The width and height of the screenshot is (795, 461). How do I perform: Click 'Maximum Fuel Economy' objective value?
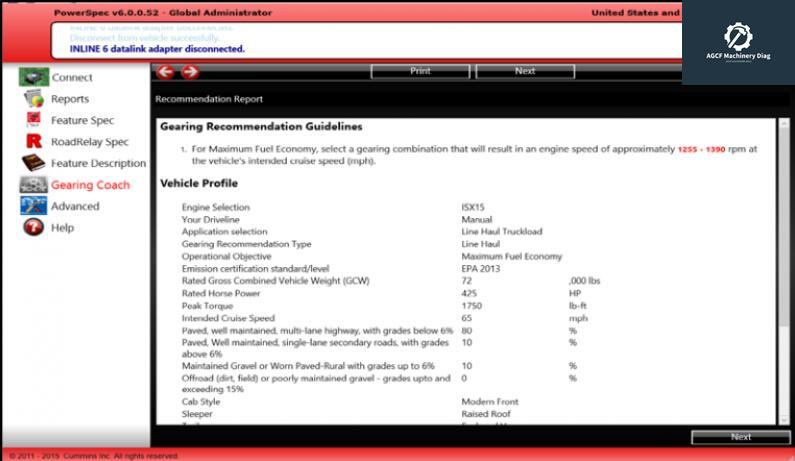(x=512, y=256)
